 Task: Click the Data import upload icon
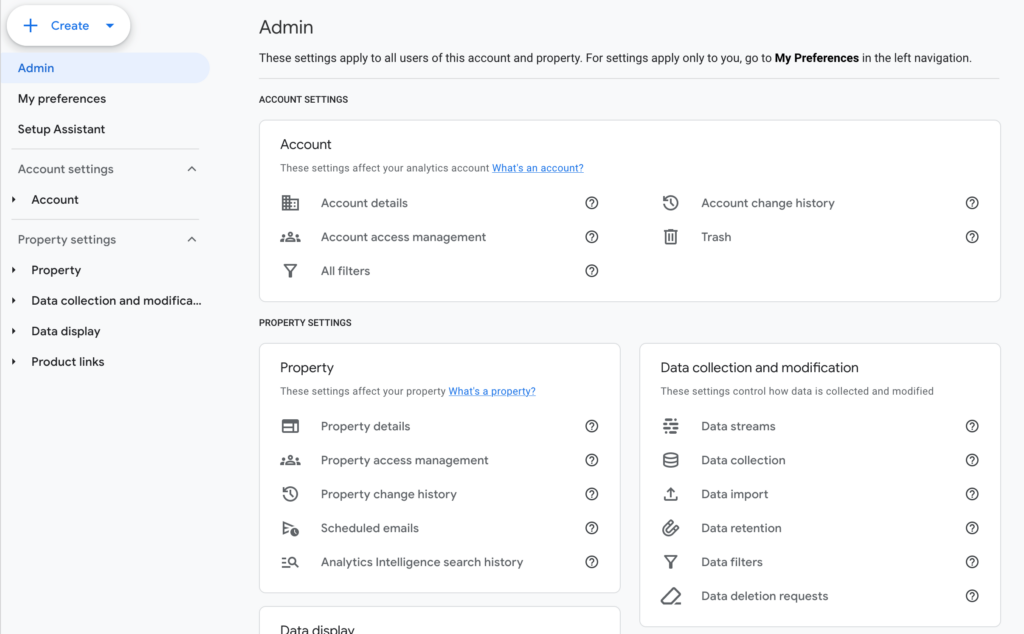click(x=671, y=494)
